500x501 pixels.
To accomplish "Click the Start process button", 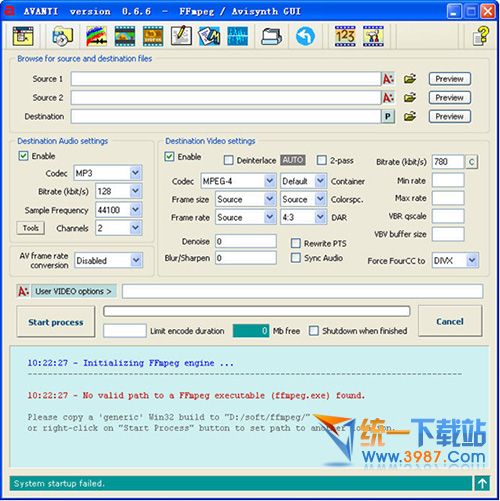I will click(x=56, y=322).
